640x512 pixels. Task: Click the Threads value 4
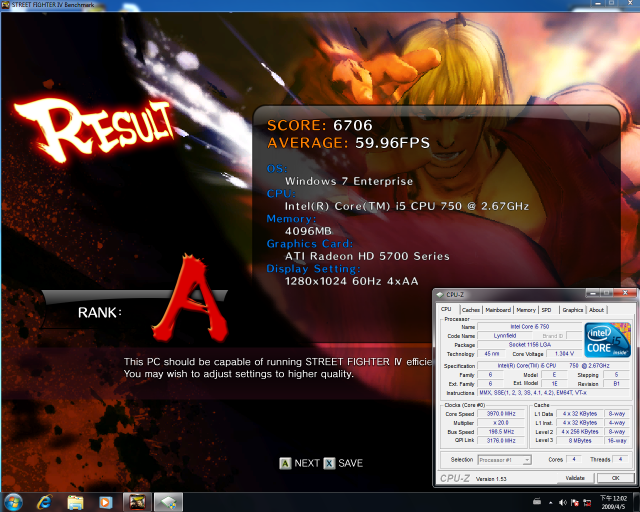[x=620, y=459]
